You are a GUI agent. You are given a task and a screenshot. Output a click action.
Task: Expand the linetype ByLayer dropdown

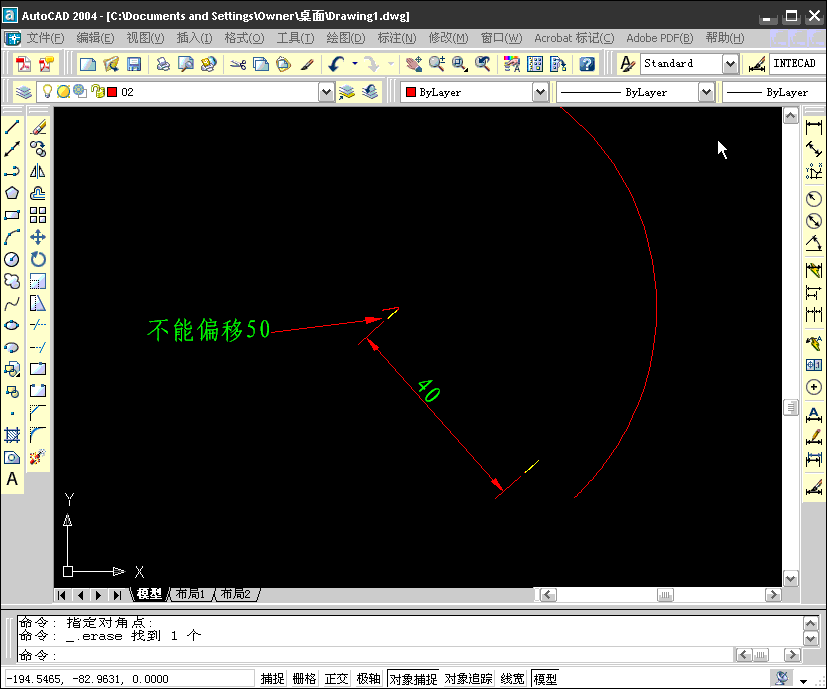pyautogui.click(x=707, y=91)
